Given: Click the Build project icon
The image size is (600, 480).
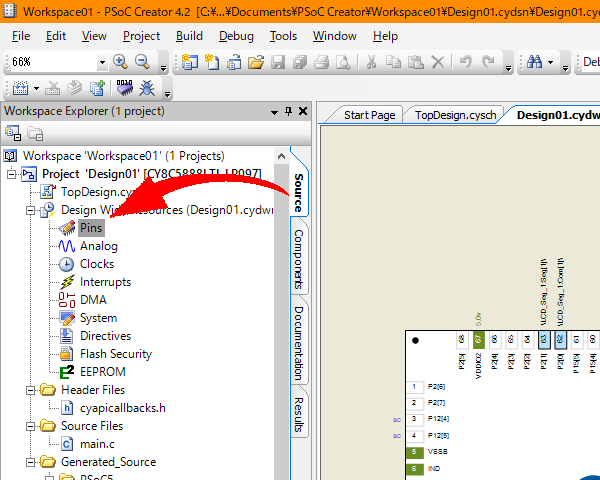Looking at the screenshot, I should (x=20, y=88).
